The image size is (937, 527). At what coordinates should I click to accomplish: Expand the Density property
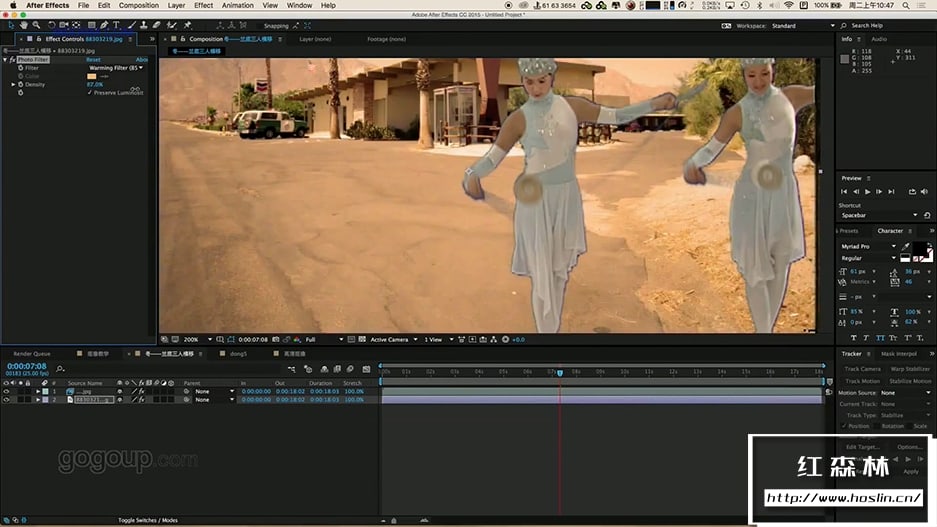[x=13, y=84]
